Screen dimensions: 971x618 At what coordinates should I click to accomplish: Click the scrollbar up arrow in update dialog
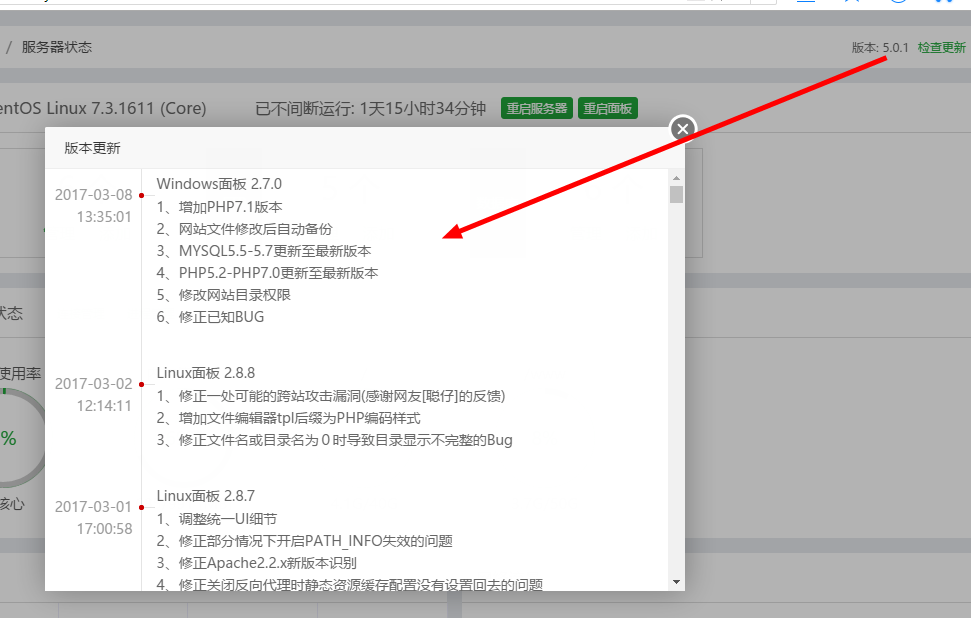pos(676,178)
